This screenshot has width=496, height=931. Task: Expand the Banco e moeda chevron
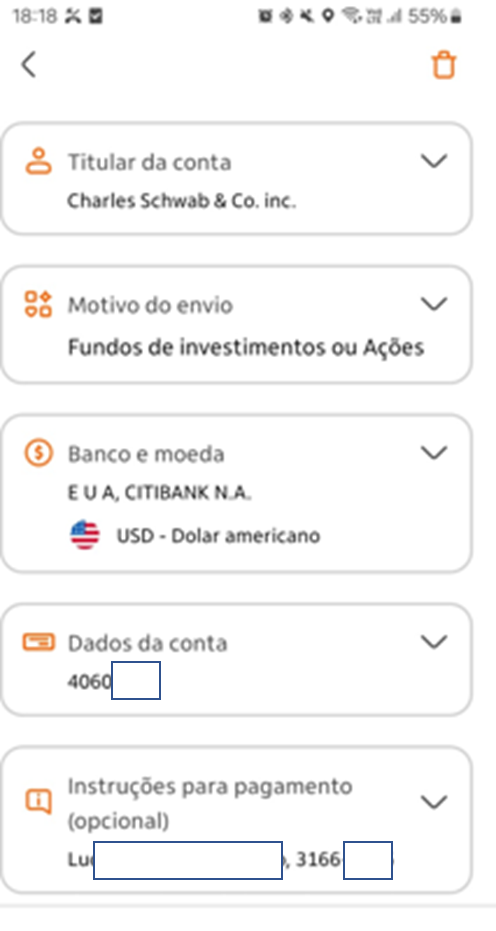(434, 453)
